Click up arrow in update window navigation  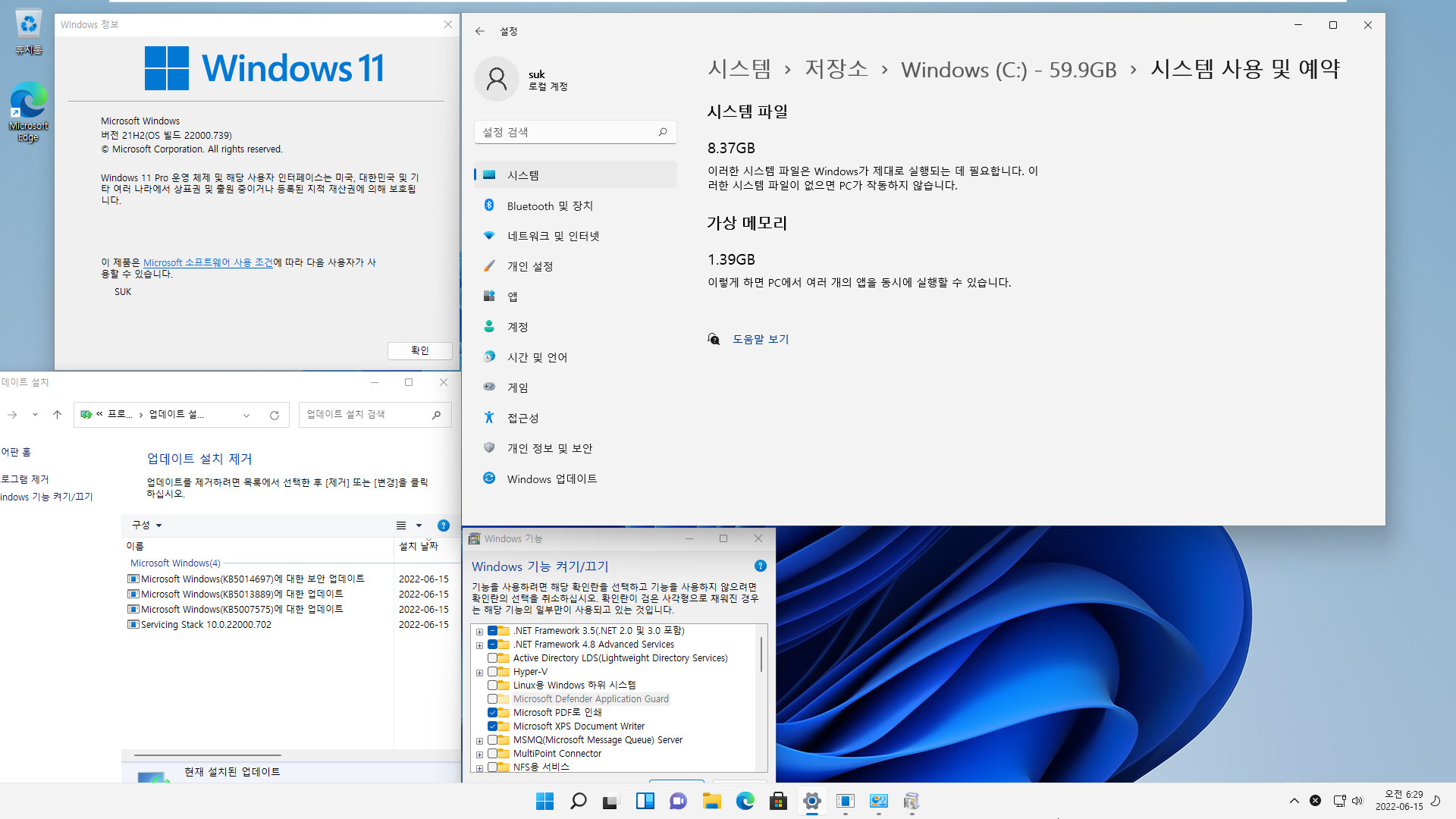[x=57, y=415]
